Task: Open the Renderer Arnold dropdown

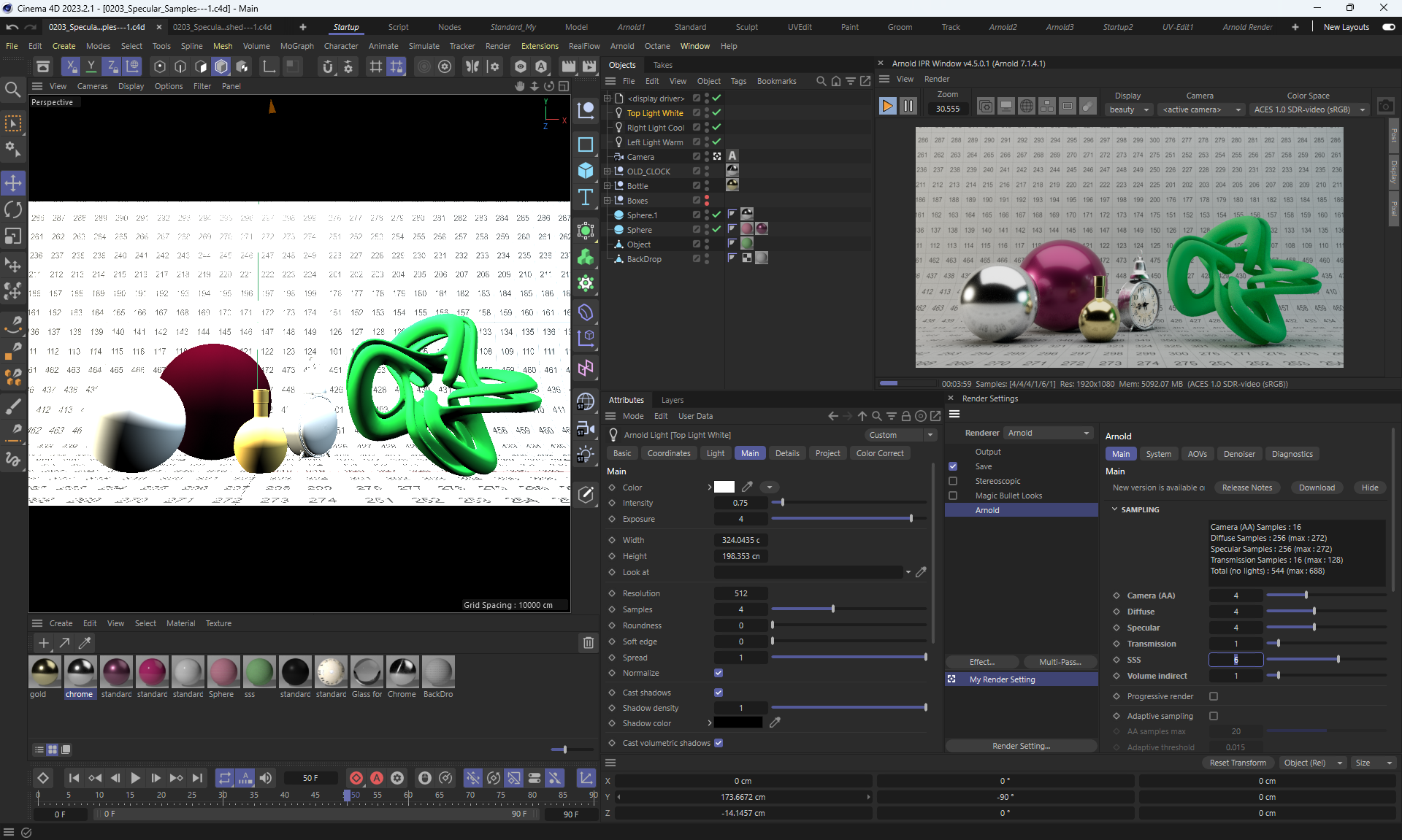Action: (x=1049, y=433)
